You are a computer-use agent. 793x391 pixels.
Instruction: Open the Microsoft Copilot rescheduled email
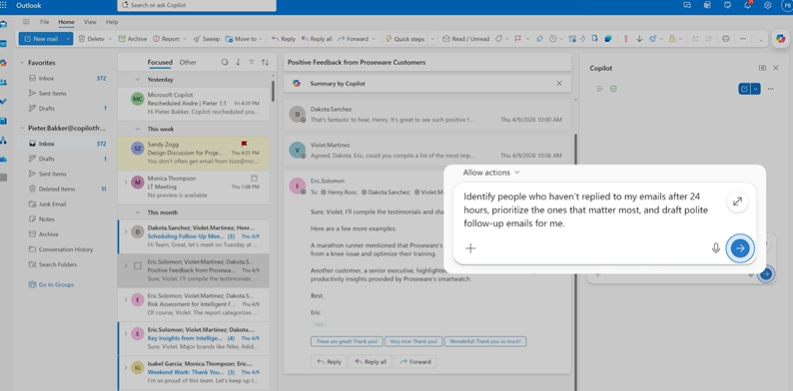coord(194,103)
